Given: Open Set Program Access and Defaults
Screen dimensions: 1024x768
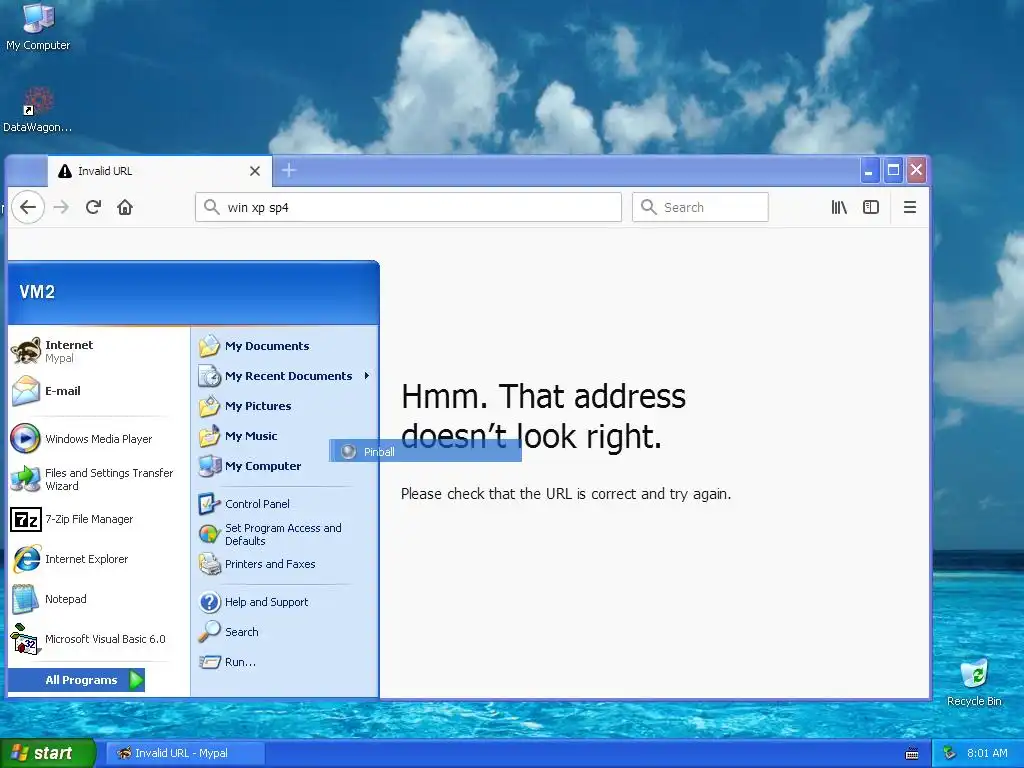Looking at the screenshot, I should coord(284,534).
